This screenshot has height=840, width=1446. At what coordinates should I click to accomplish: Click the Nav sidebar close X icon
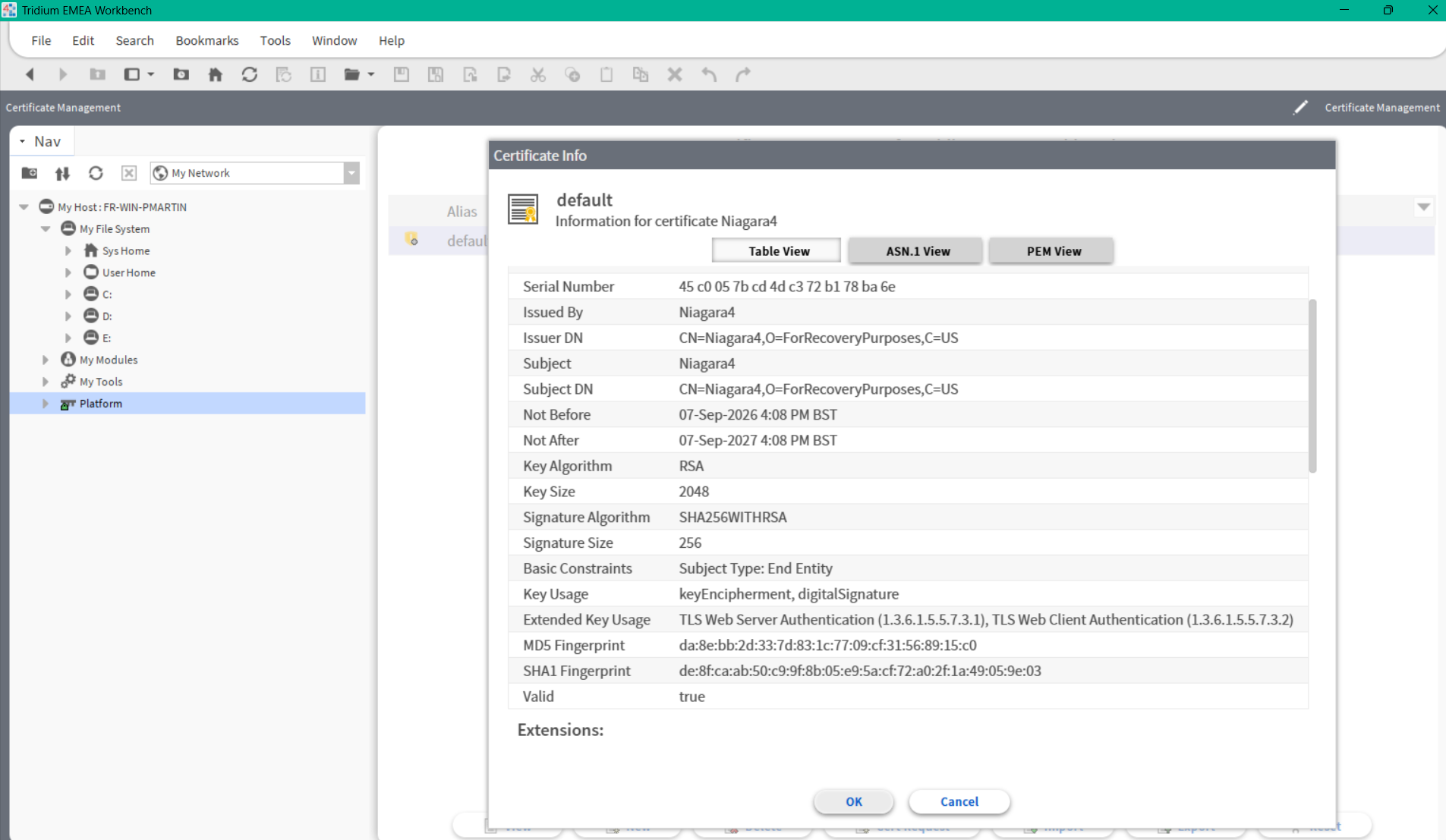[129, 173]
